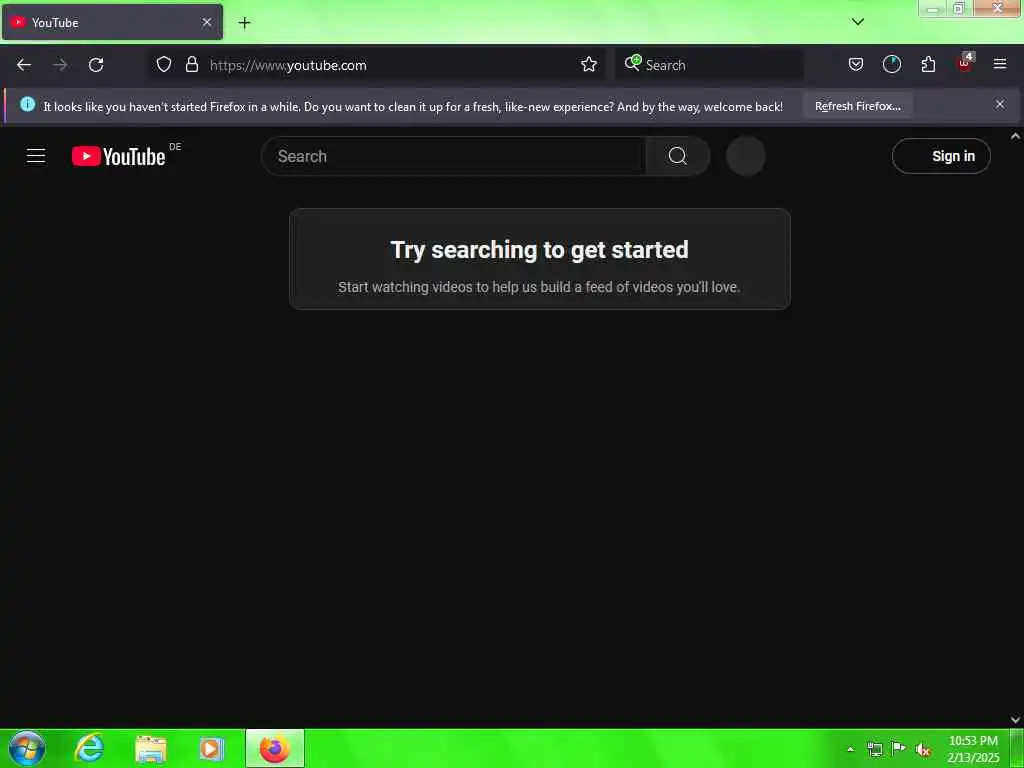
Task: View site security padlock information
Action: (191, 65)
